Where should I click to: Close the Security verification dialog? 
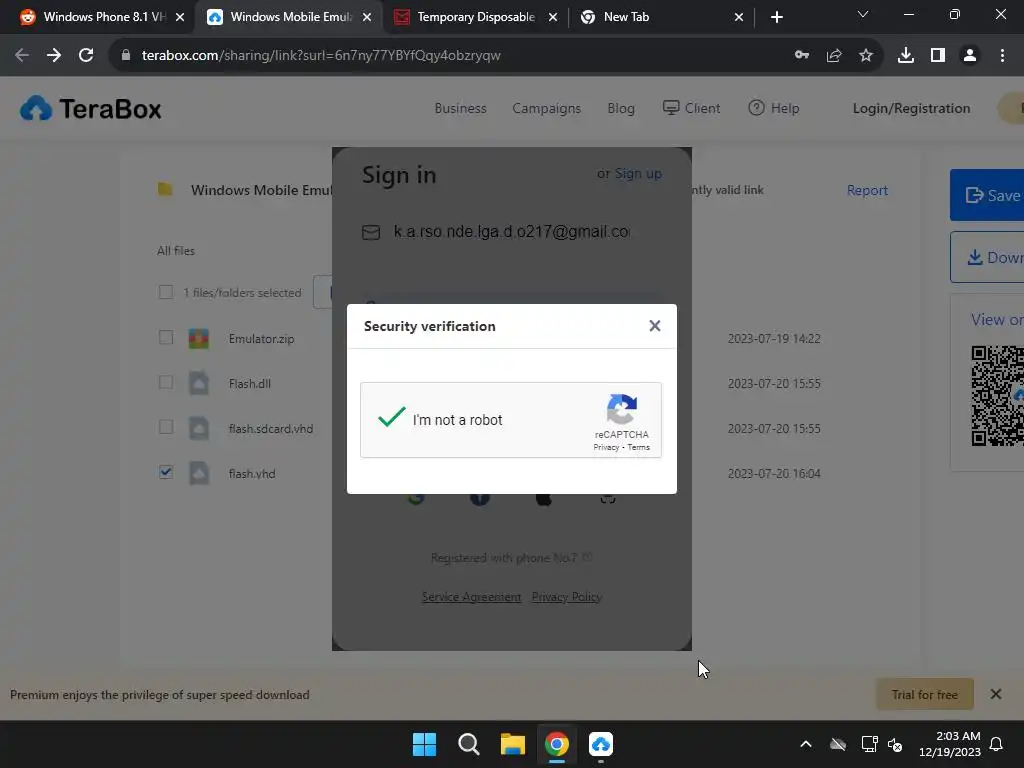[654, 326]
